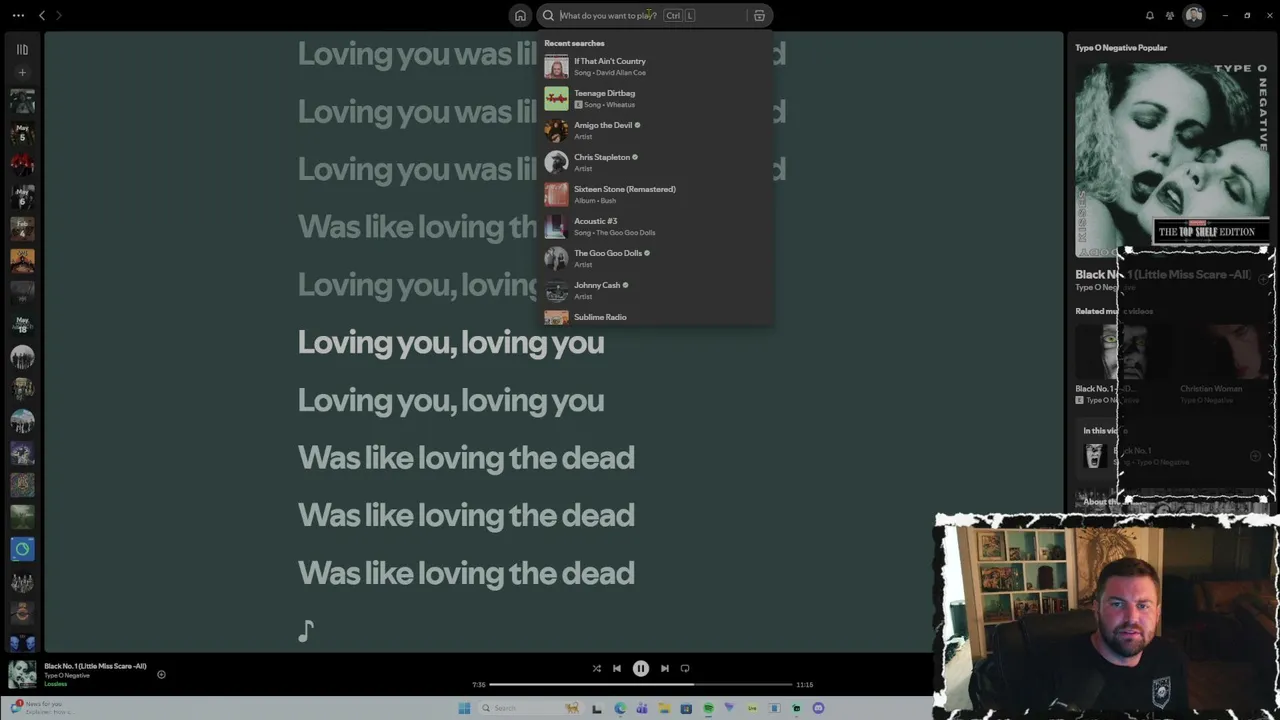Open Spotify from the Windows taskbar
Viewport: 1280px width, 720px height.
708,708
